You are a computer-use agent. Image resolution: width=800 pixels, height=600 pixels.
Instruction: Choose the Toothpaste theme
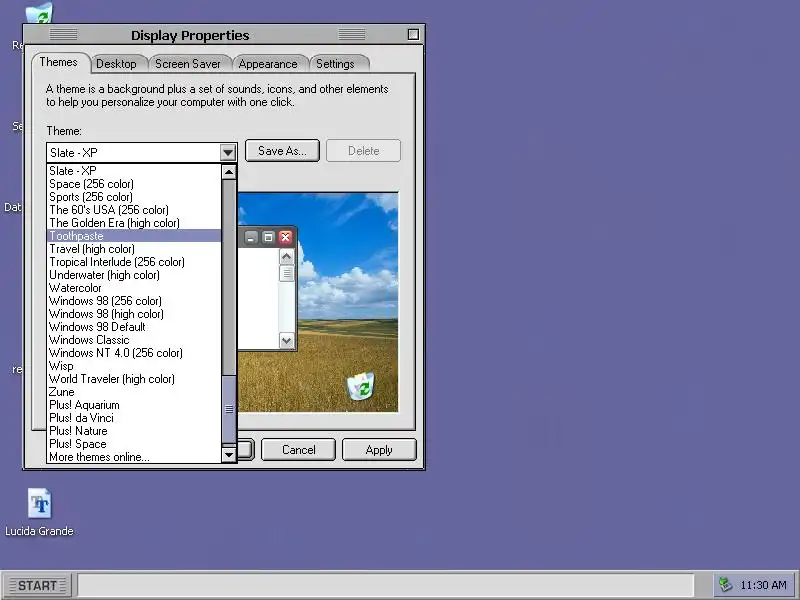coord(134,236)
